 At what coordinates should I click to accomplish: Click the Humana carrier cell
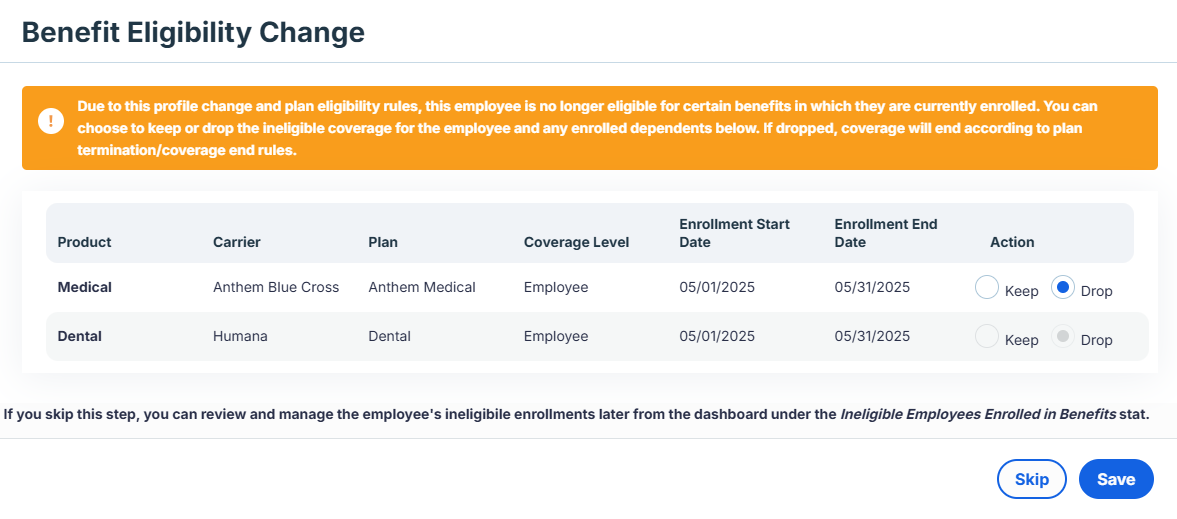[x=240, y=336]
